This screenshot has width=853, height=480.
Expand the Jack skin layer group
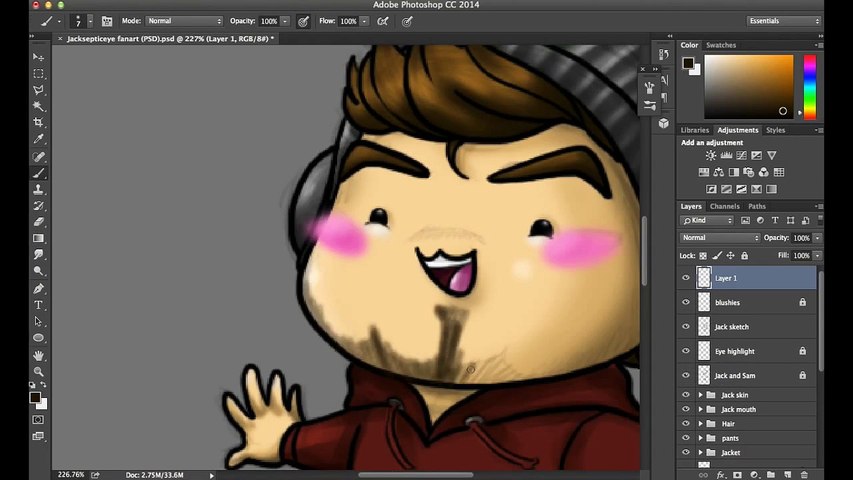click(700, 395)
